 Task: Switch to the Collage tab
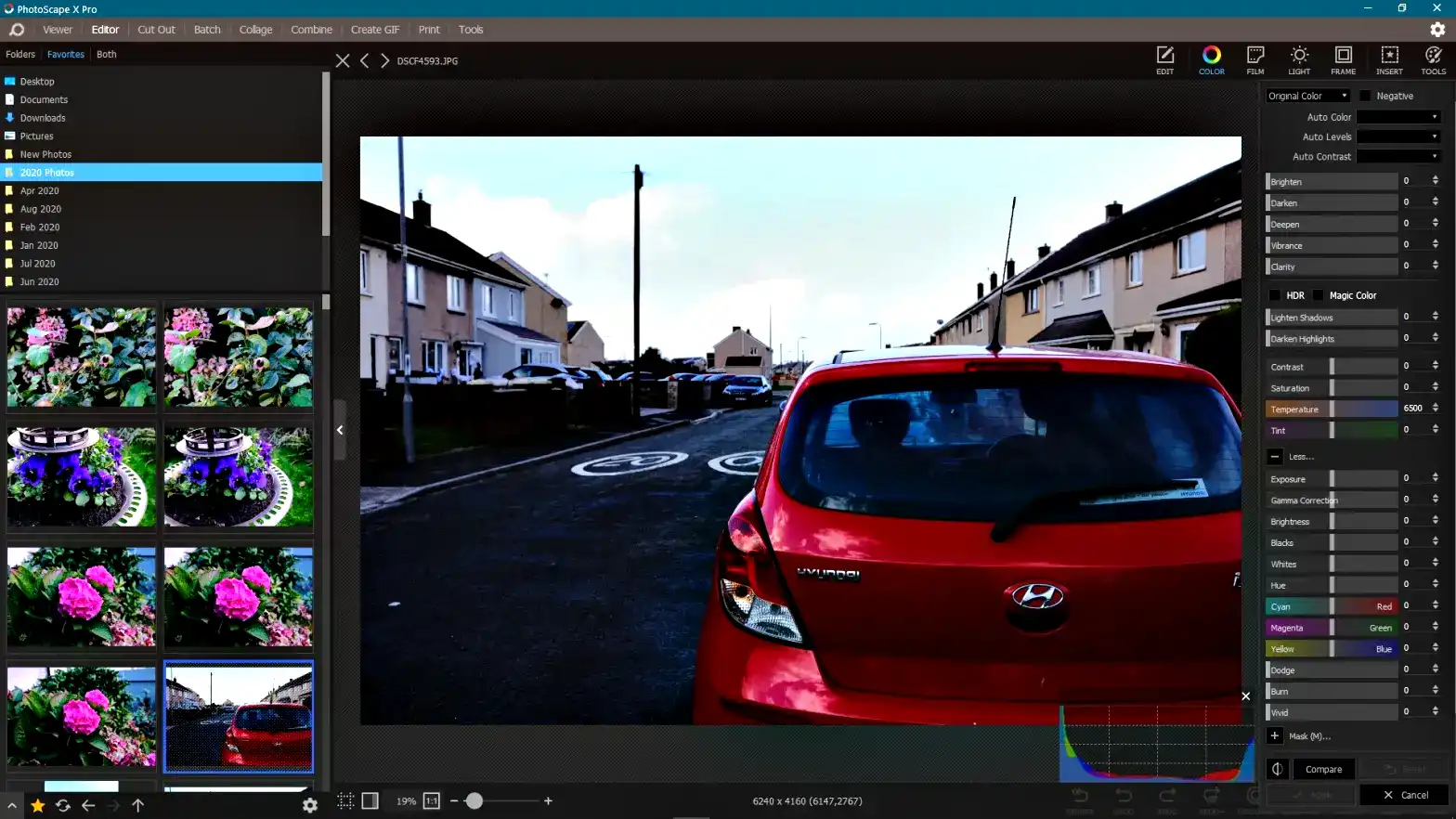(255, 30)
